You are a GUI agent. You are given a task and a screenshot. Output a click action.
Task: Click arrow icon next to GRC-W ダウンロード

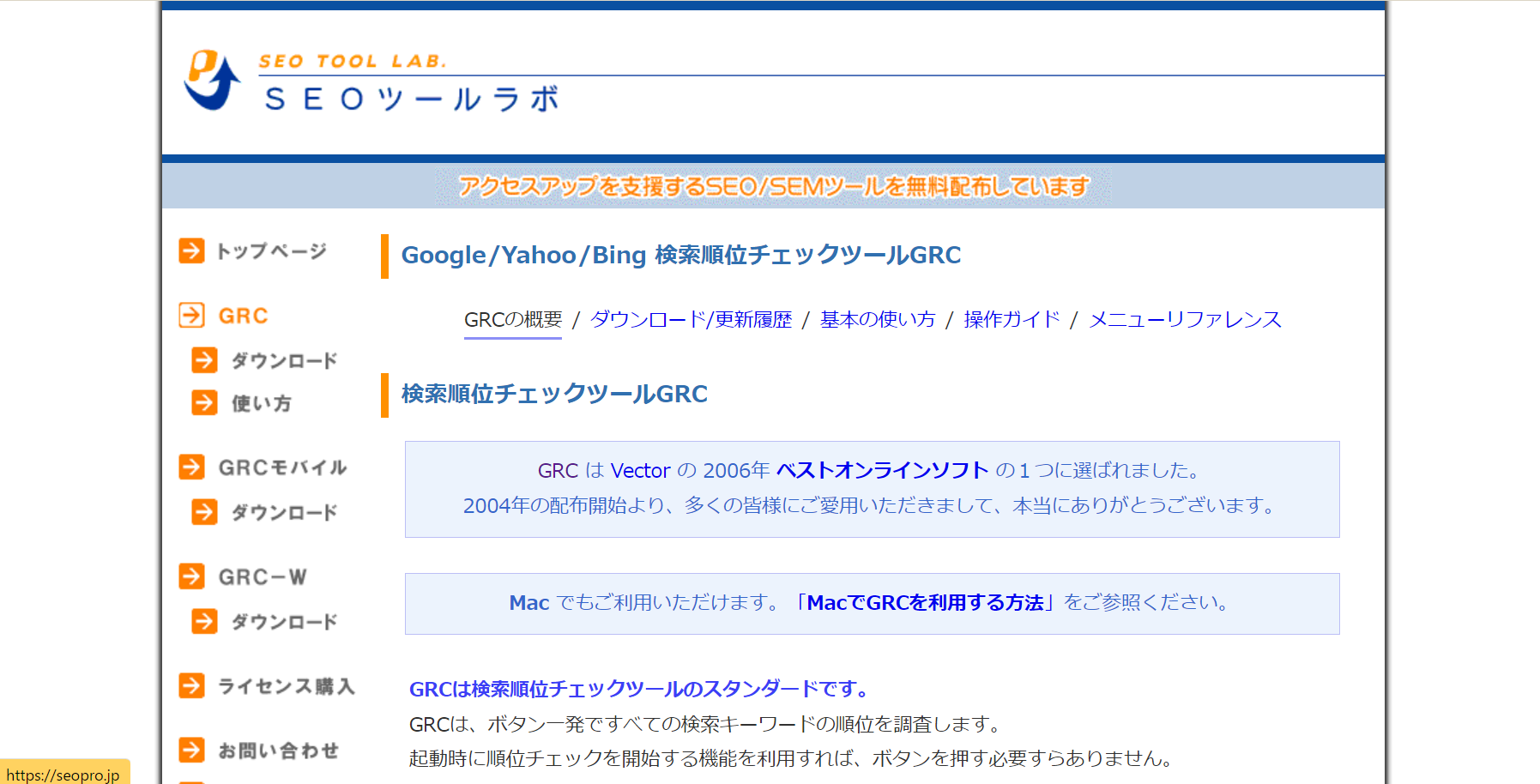click(204, 621)
